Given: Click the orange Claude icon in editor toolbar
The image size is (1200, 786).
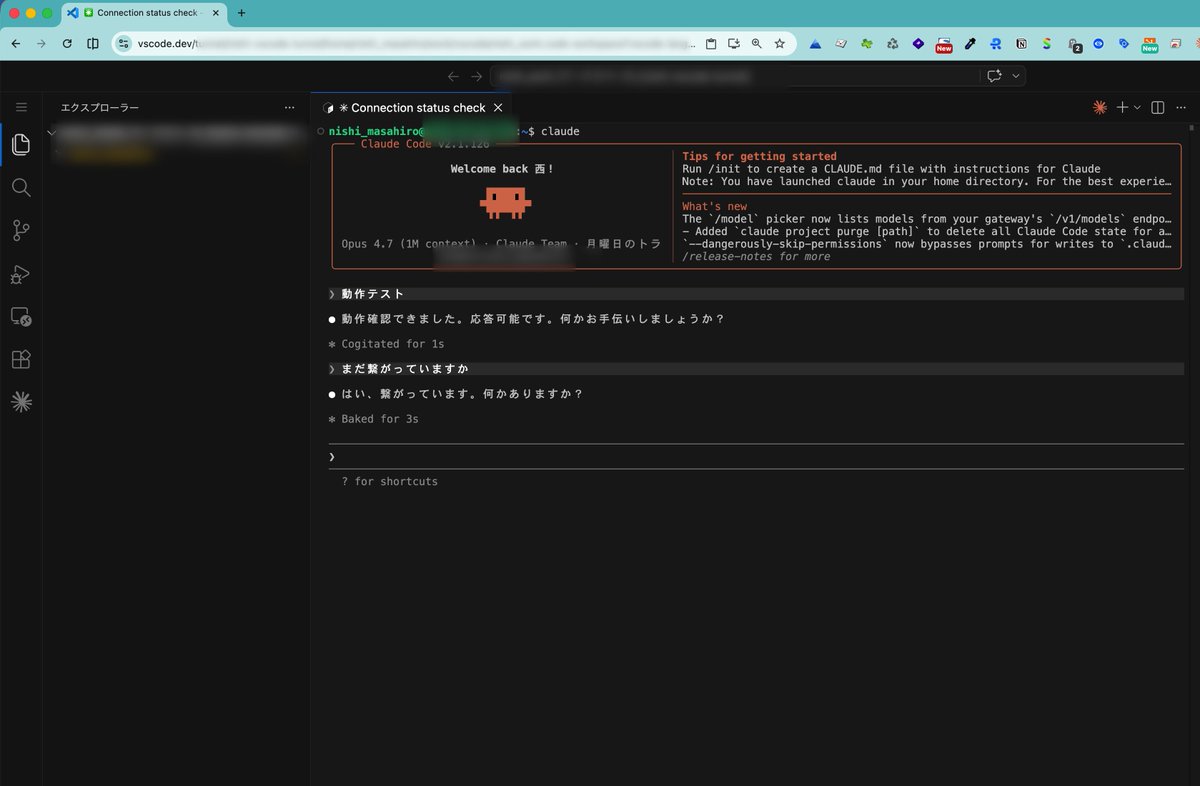Looking at the screenshot, I should click(x=1100, y=107).
